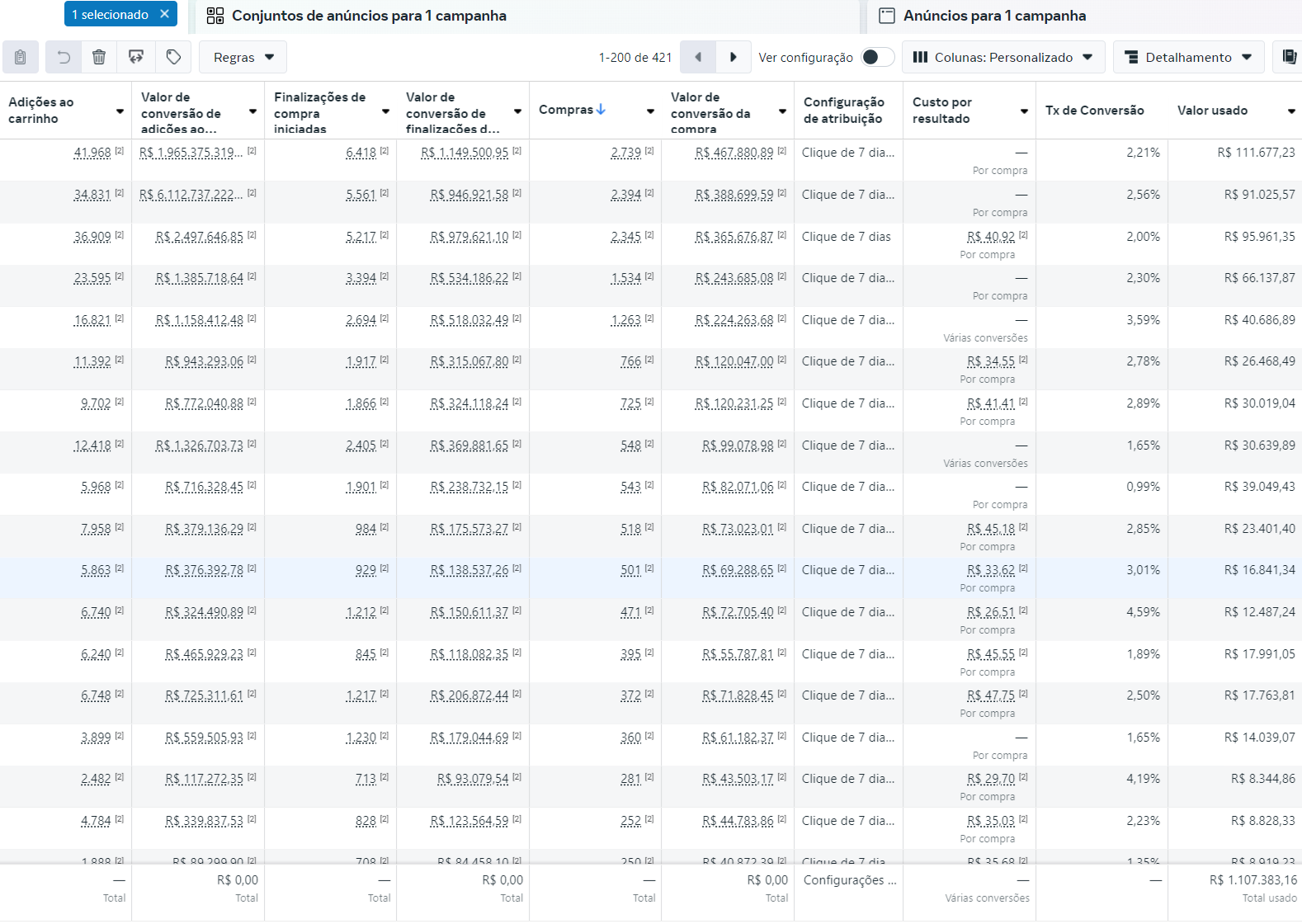Click amount spent R$ 111.677,23
Screen dimensions: 1302x924
[x=1256, y=153]
